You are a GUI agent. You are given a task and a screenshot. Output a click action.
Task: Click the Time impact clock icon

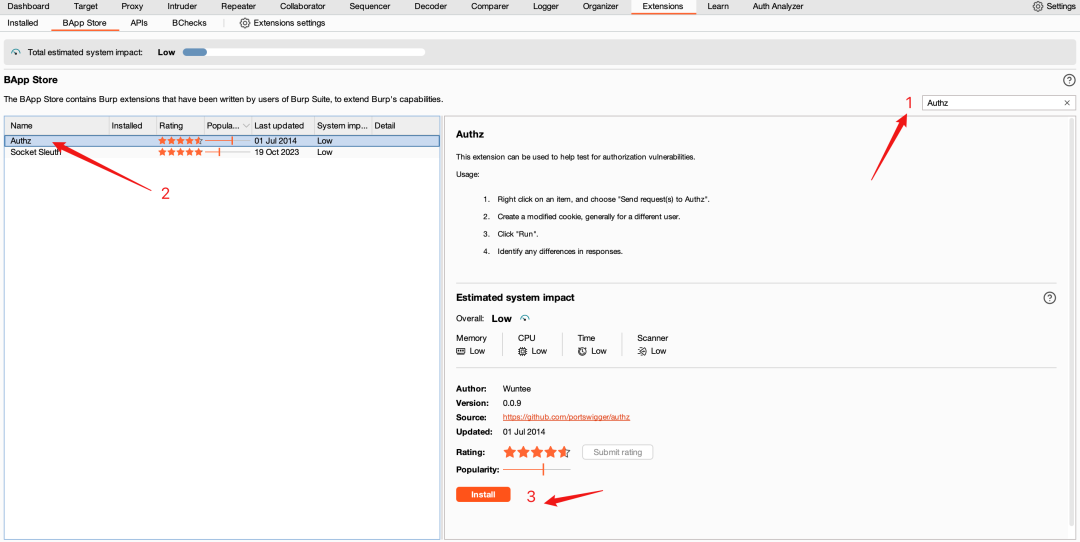pyautogui.click(x=582, y=351)
